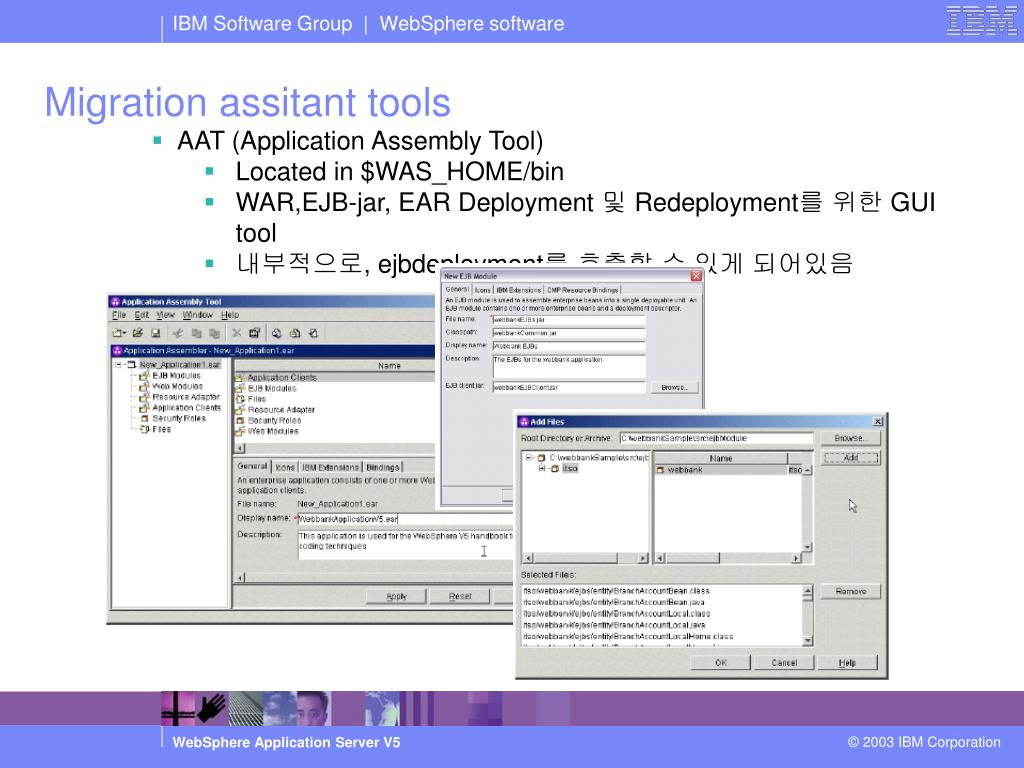The image size is (1024, 768).
Task: Click the New_Application1.ear archive icon in tree
Action: [131, 364]
